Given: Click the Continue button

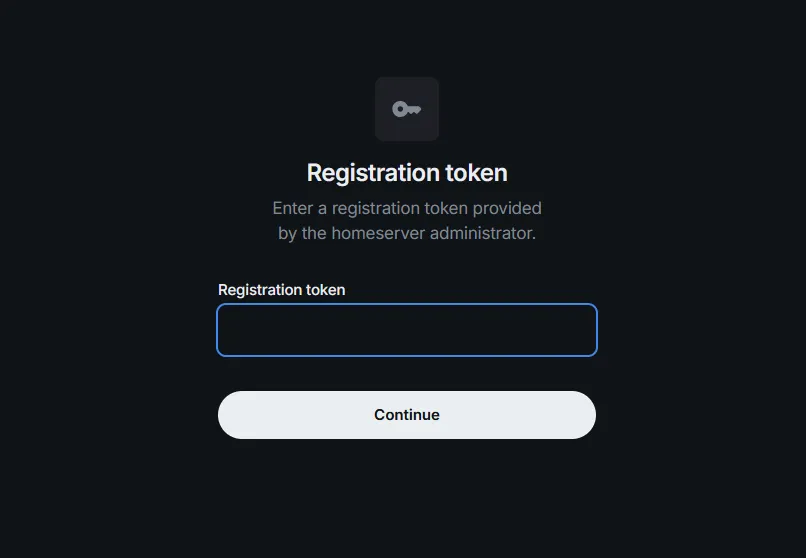Looking at the screenshot, I should click(407, 415).
